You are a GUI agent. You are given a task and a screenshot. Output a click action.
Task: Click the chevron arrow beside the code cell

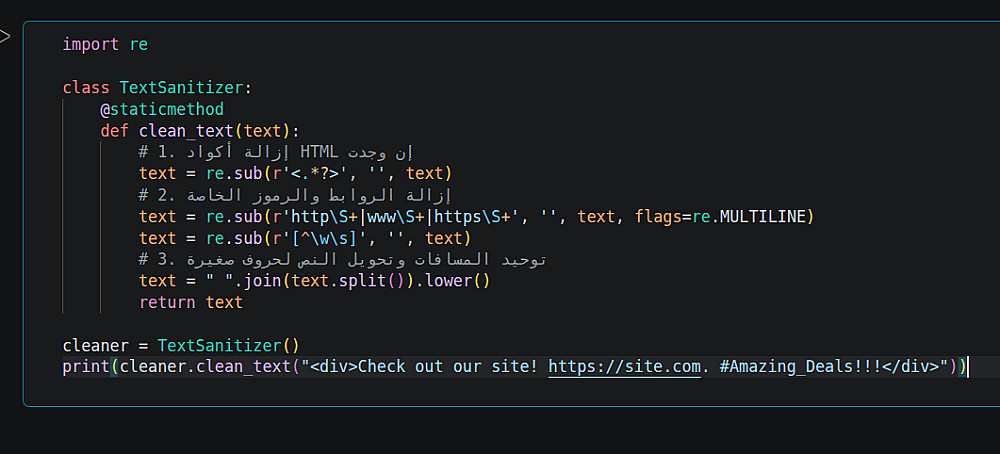tap(5, 37)
